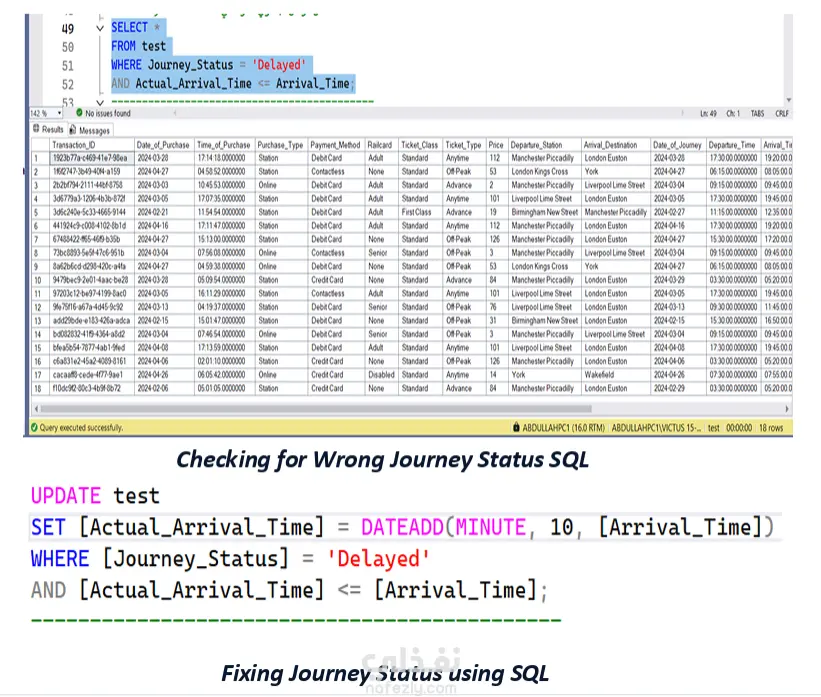Click the green No issues found check icon
The width and height of the screenshot is (821, 697).
tap(80, 113)
